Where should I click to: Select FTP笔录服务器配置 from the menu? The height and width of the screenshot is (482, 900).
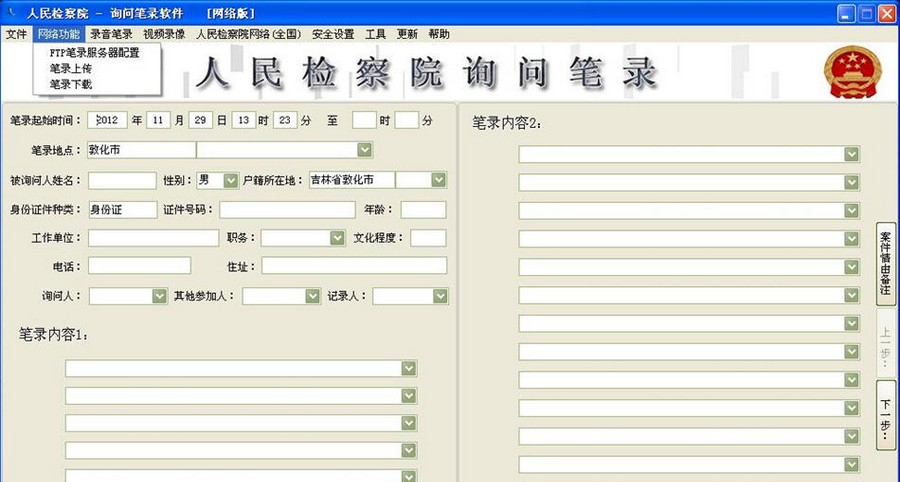click(95, 53)
